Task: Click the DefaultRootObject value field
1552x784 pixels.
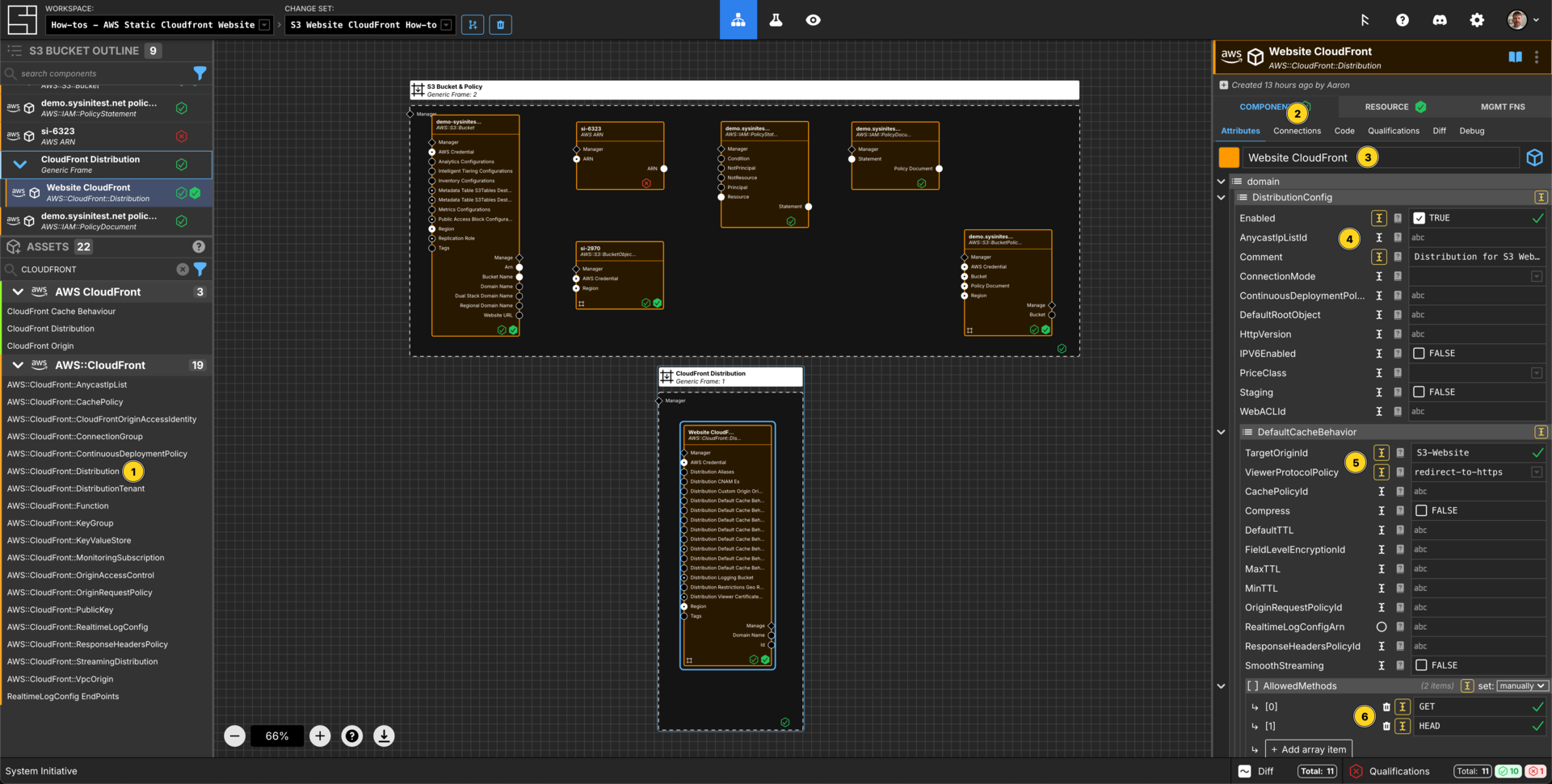Action: (1478, 315)
